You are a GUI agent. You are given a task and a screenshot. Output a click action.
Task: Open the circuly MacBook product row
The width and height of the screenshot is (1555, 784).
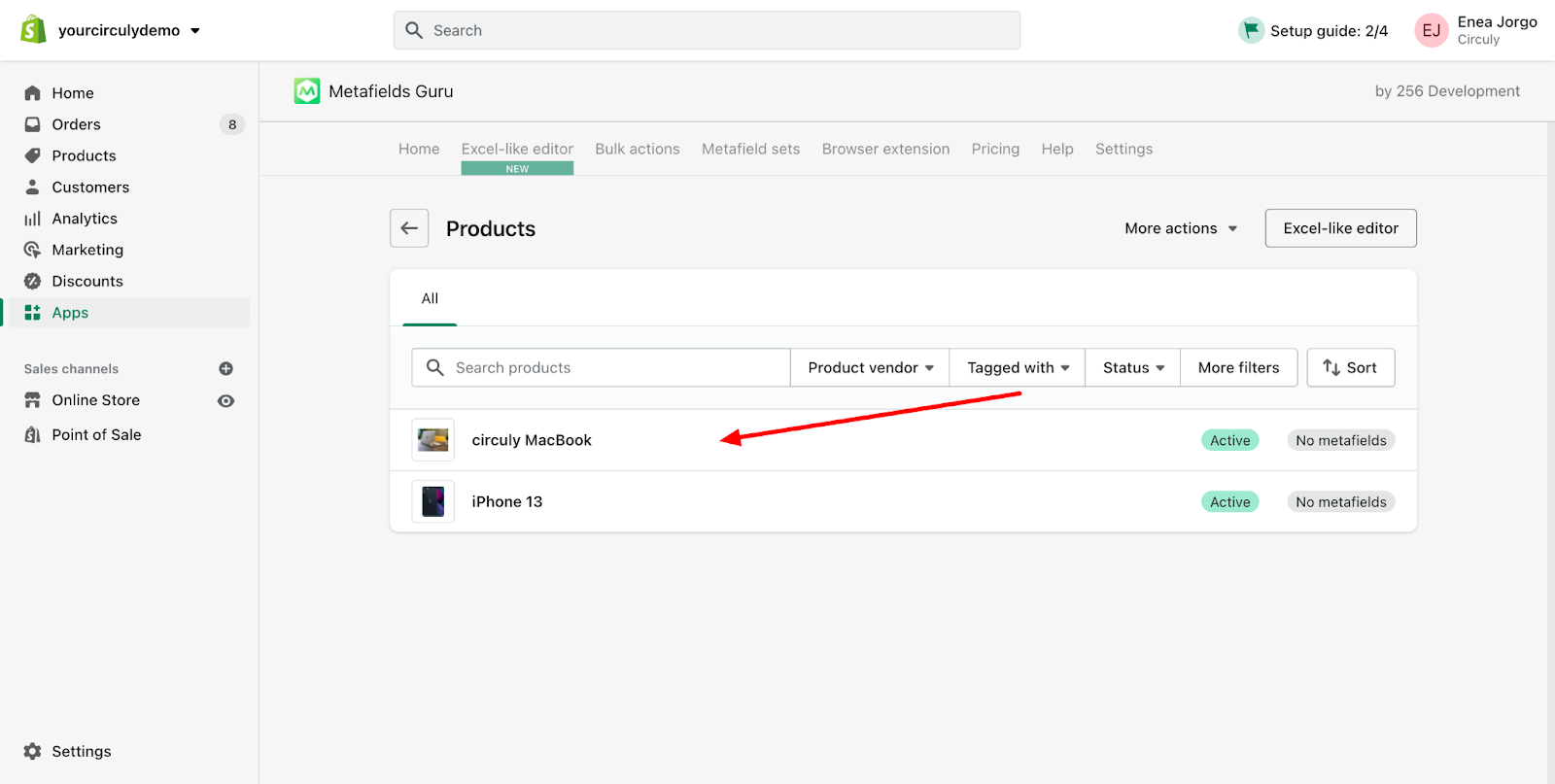tap(903, 440)
